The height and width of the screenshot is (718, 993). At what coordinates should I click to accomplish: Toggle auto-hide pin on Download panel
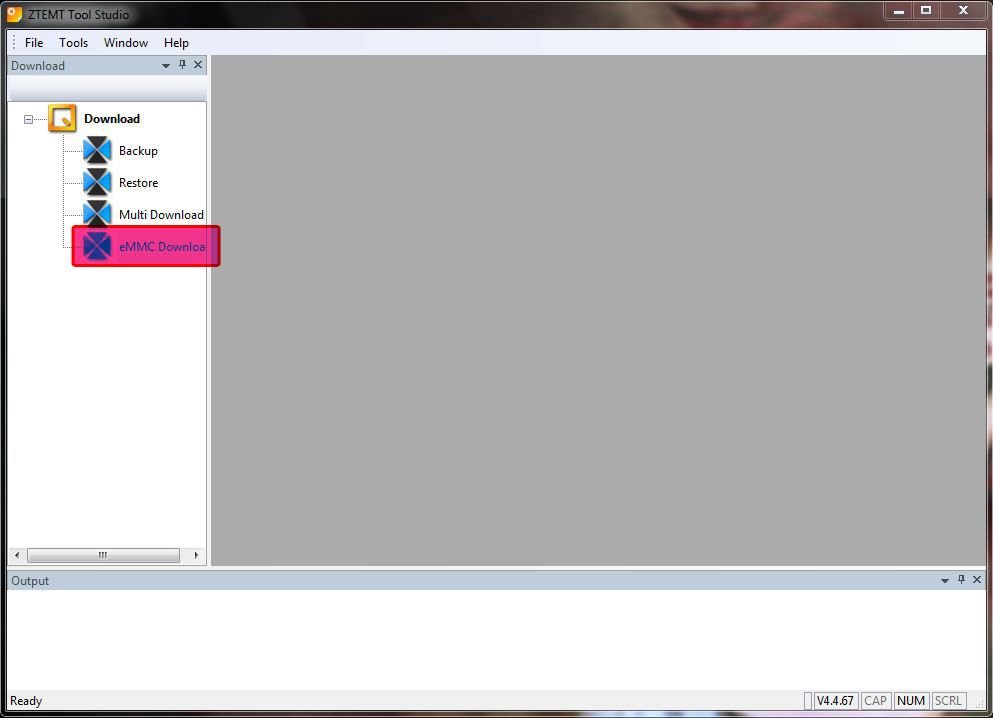click(x=182, y=65)
